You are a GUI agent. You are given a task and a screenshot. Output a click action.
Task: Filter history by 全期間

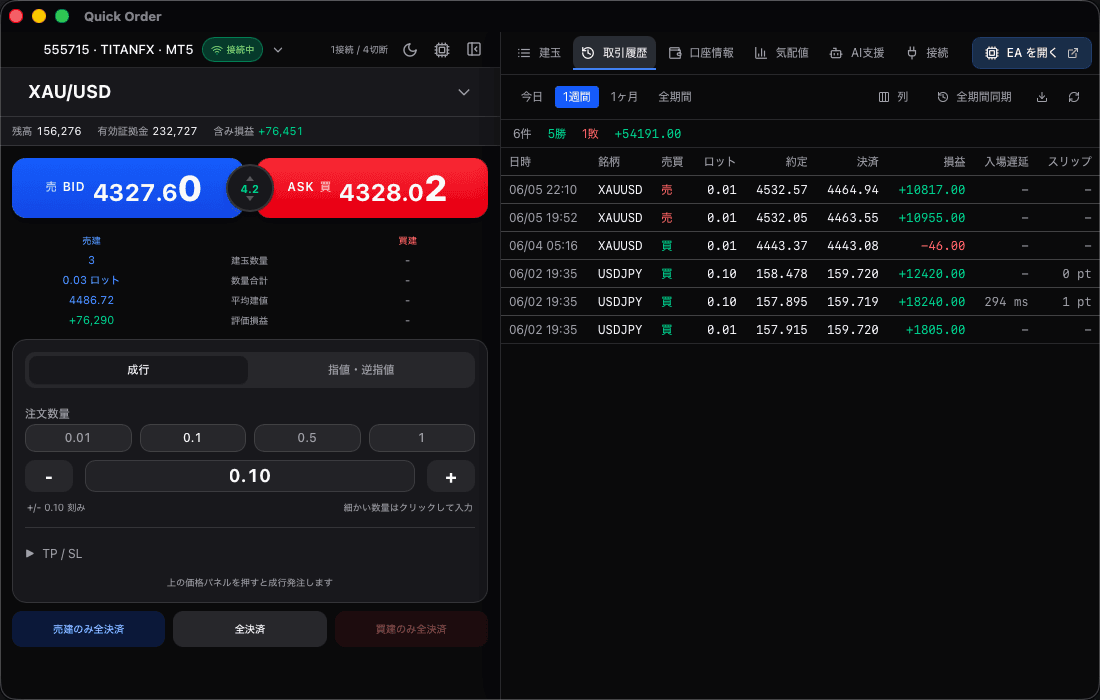tap(675, 97)
